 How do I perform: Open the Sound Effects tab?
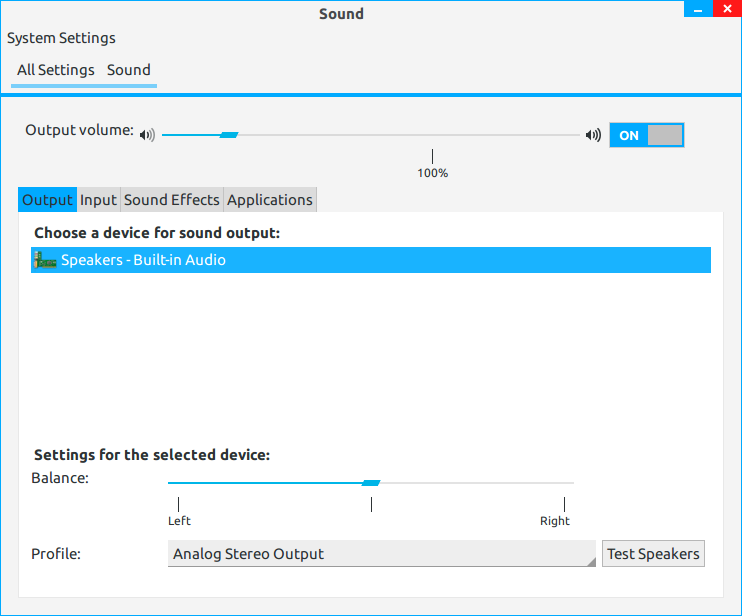pos(171,200)
